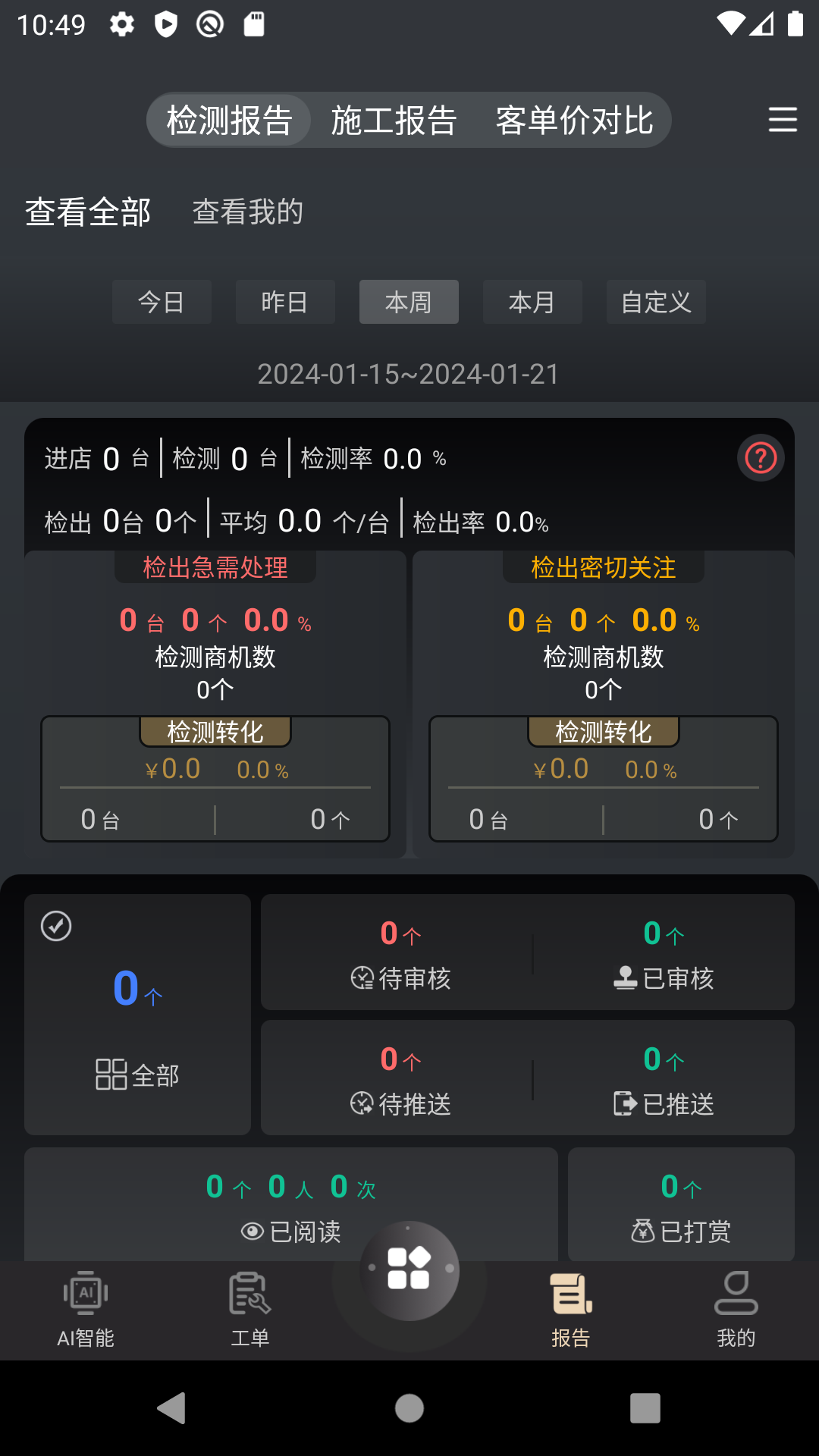The width and height of the screenshot is (819, 1456).
Task: Filter by 昨日
Action: [x=285, y=302]
